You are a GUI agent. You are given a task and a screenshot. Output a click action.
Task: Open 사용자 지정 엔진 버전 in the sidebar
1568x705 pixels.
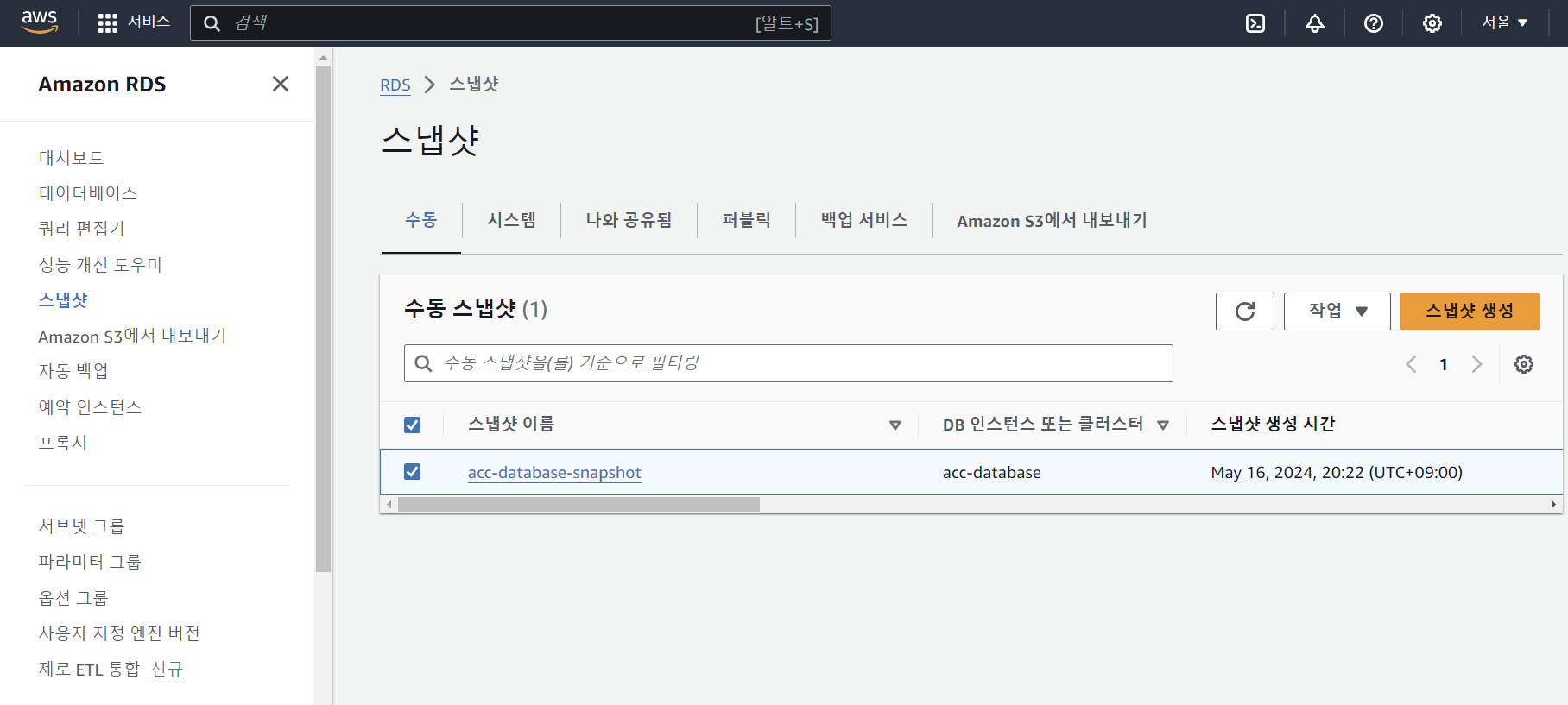tap(119, 633)
